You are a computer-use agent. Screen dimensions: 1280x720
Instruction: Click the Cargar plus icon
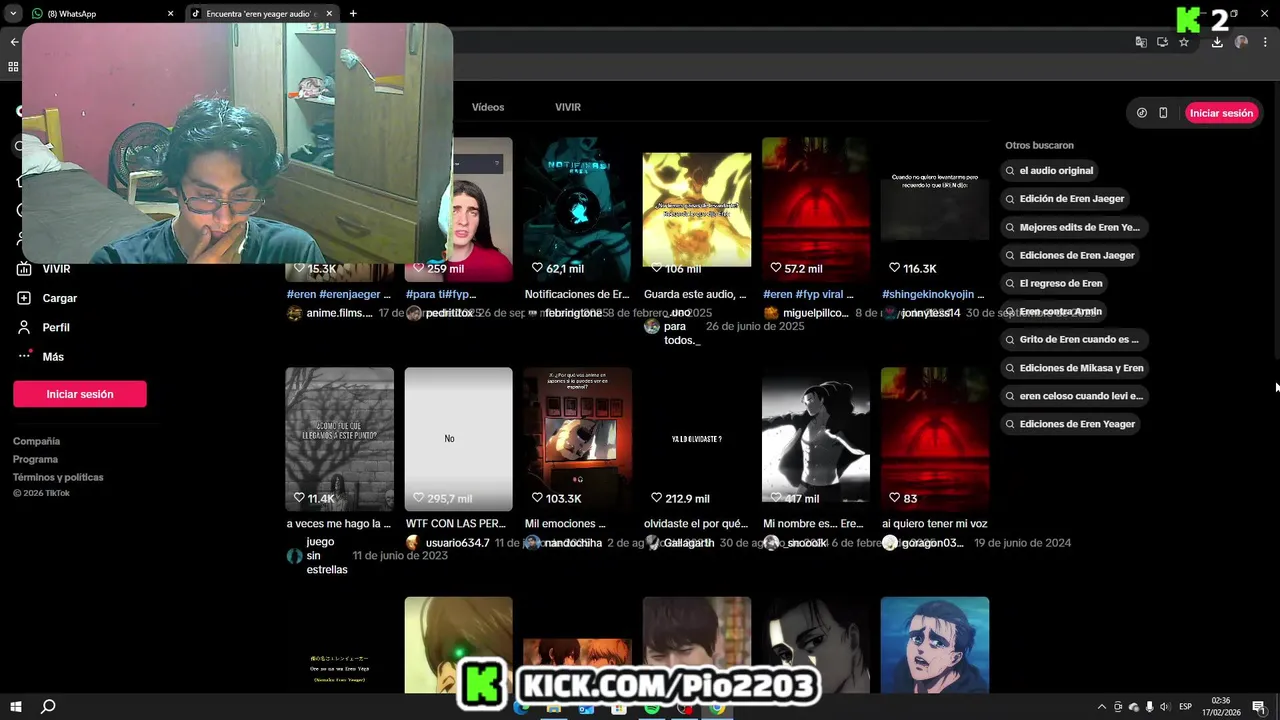24,298
